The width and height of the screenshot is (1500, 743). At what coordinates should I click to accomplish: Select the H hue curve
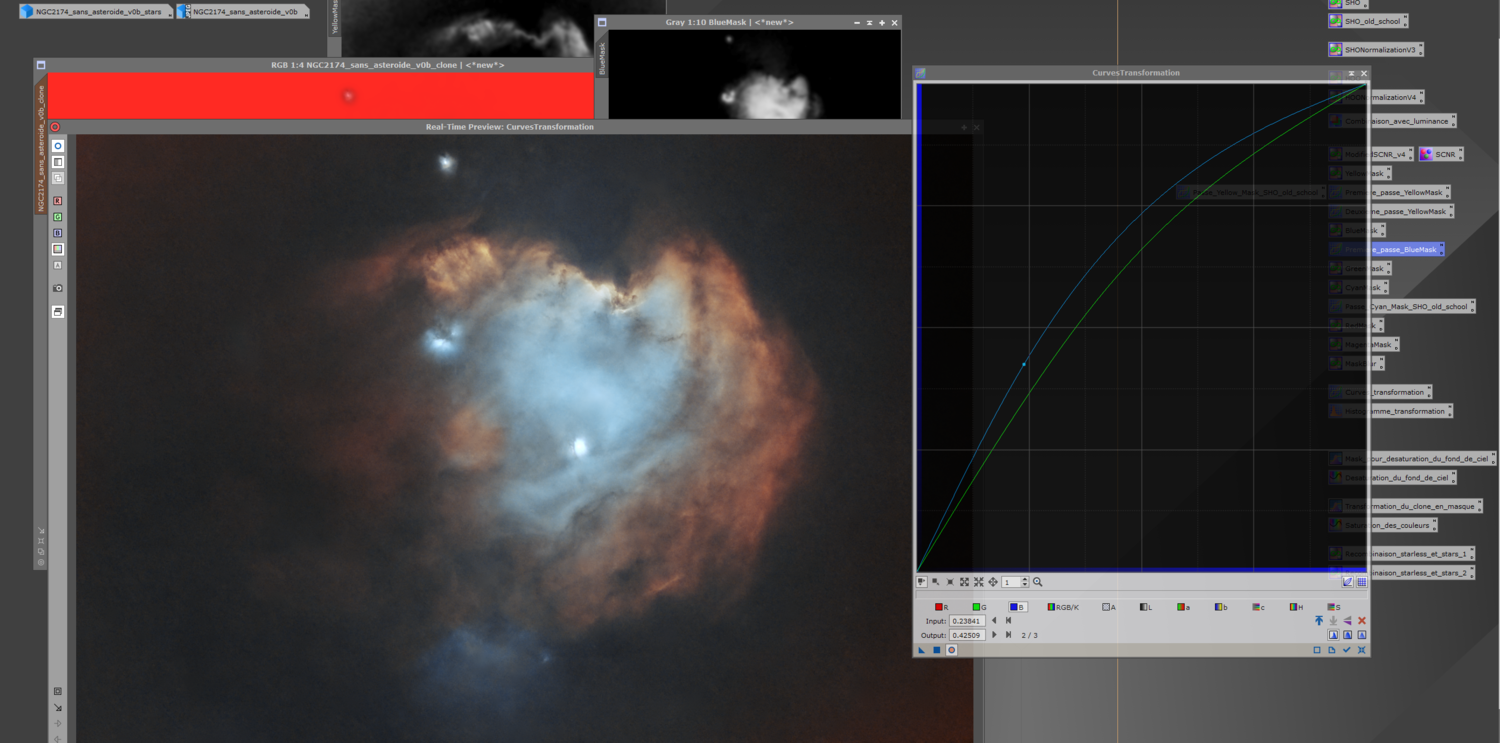coord(1296,607)
